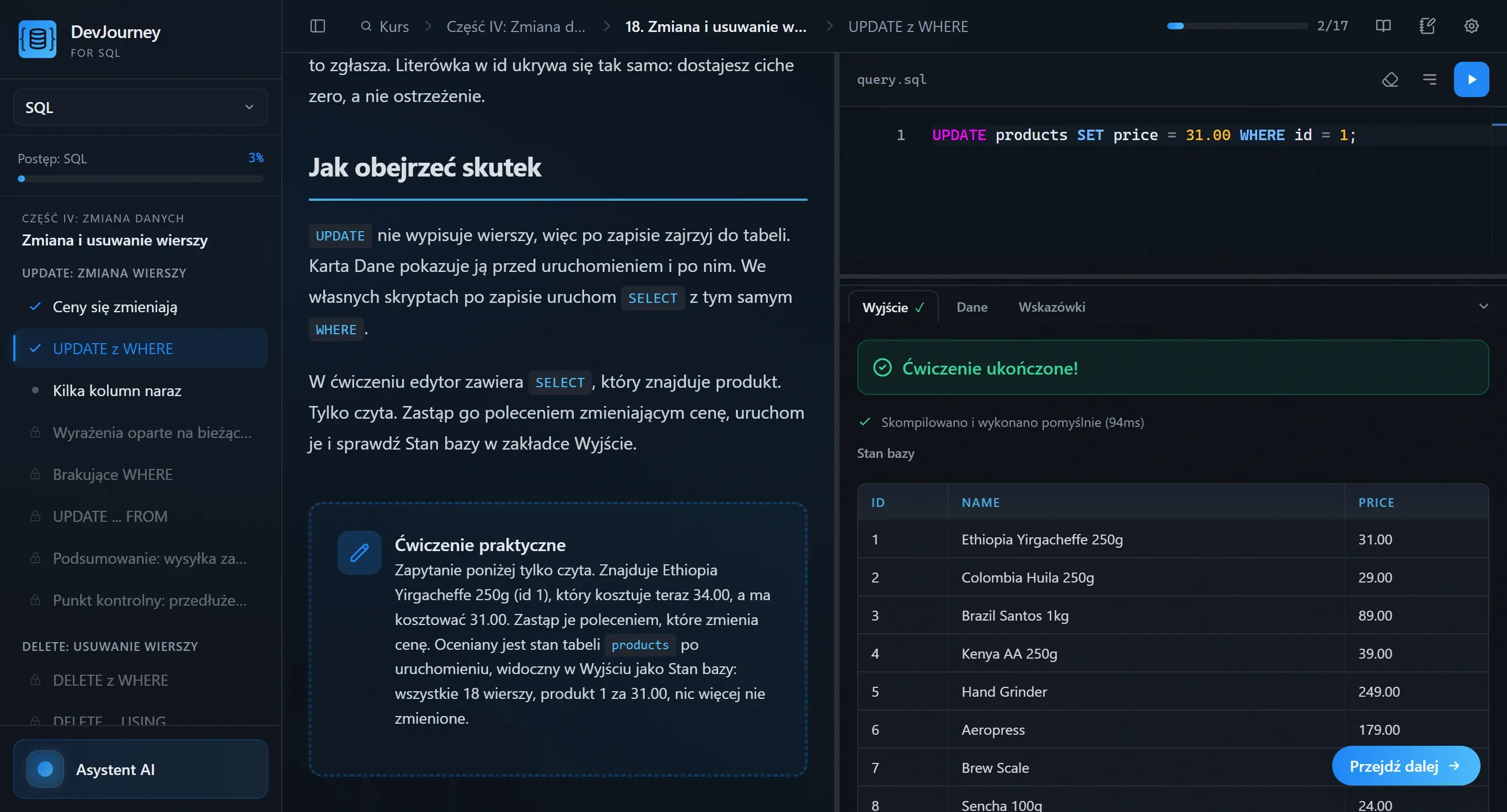Clear the editor with eraser icon
Viewport: 1507px width, 812px height.
[x=1390, y=79]
